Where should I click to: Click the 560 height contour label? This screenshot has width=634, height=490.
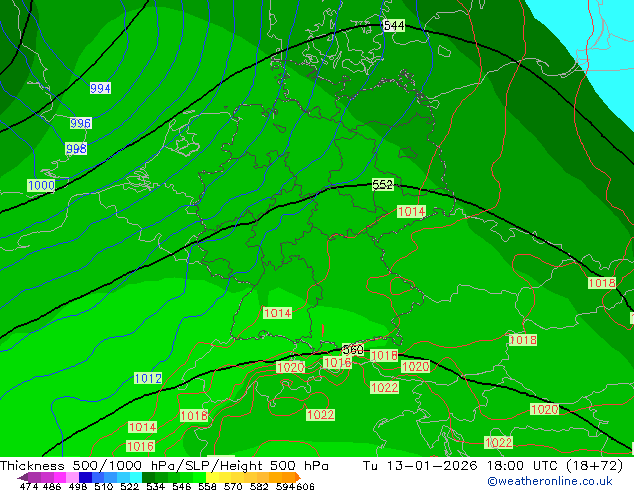(x=353, y=349)
